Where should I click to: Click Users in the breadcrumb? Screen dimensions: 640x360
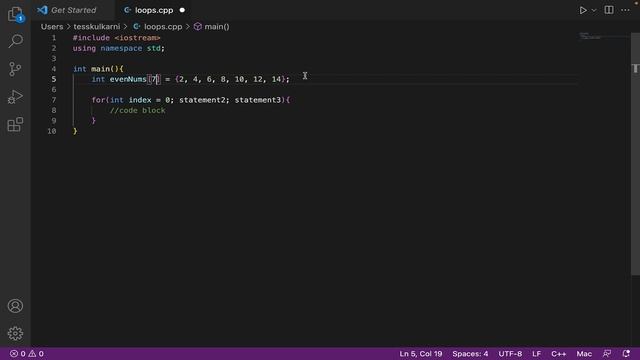pyautogui.click(x=52, y=27)
